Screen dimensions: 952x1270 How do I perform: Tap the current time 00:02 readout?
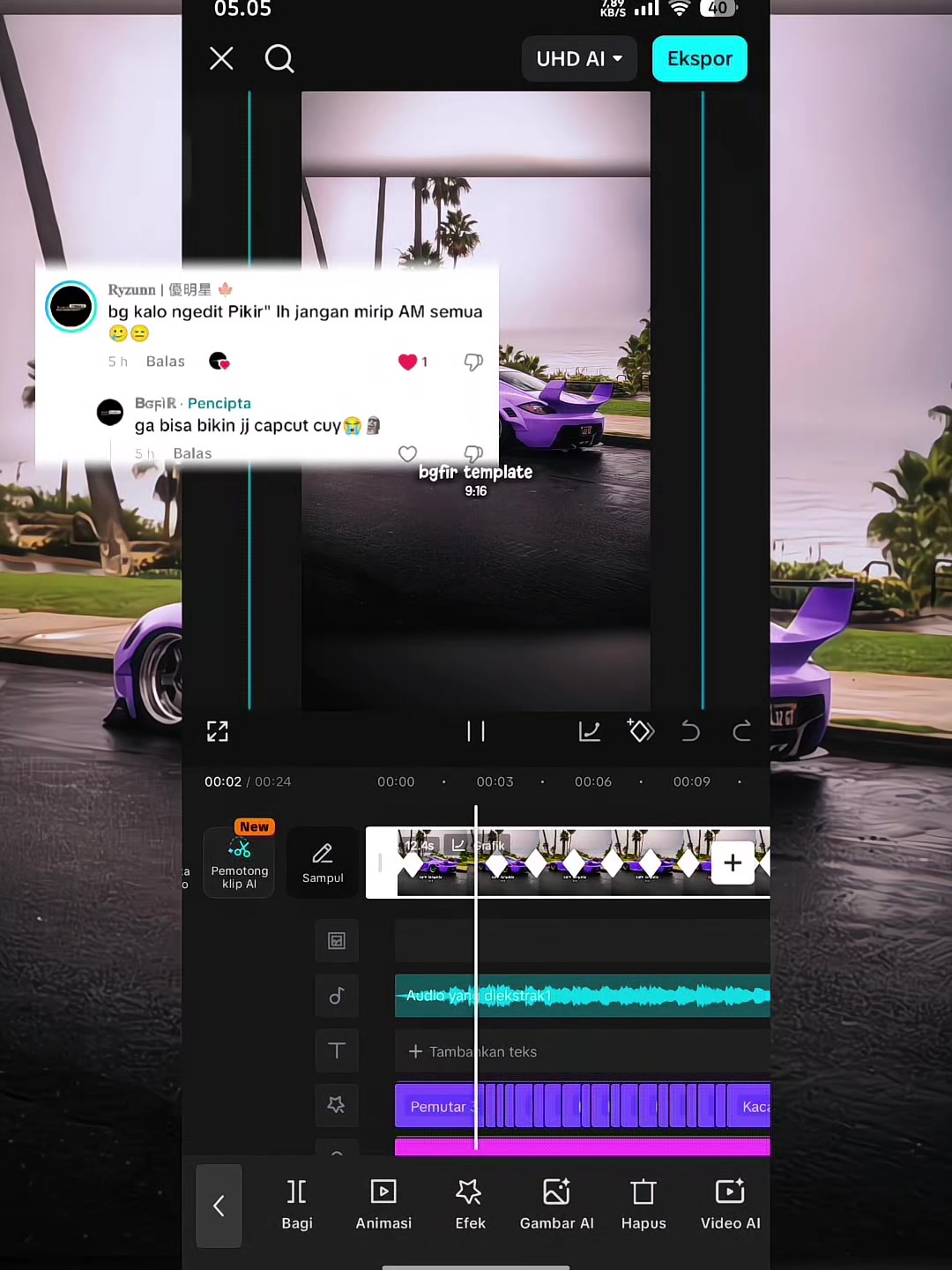tap(223, 782)
